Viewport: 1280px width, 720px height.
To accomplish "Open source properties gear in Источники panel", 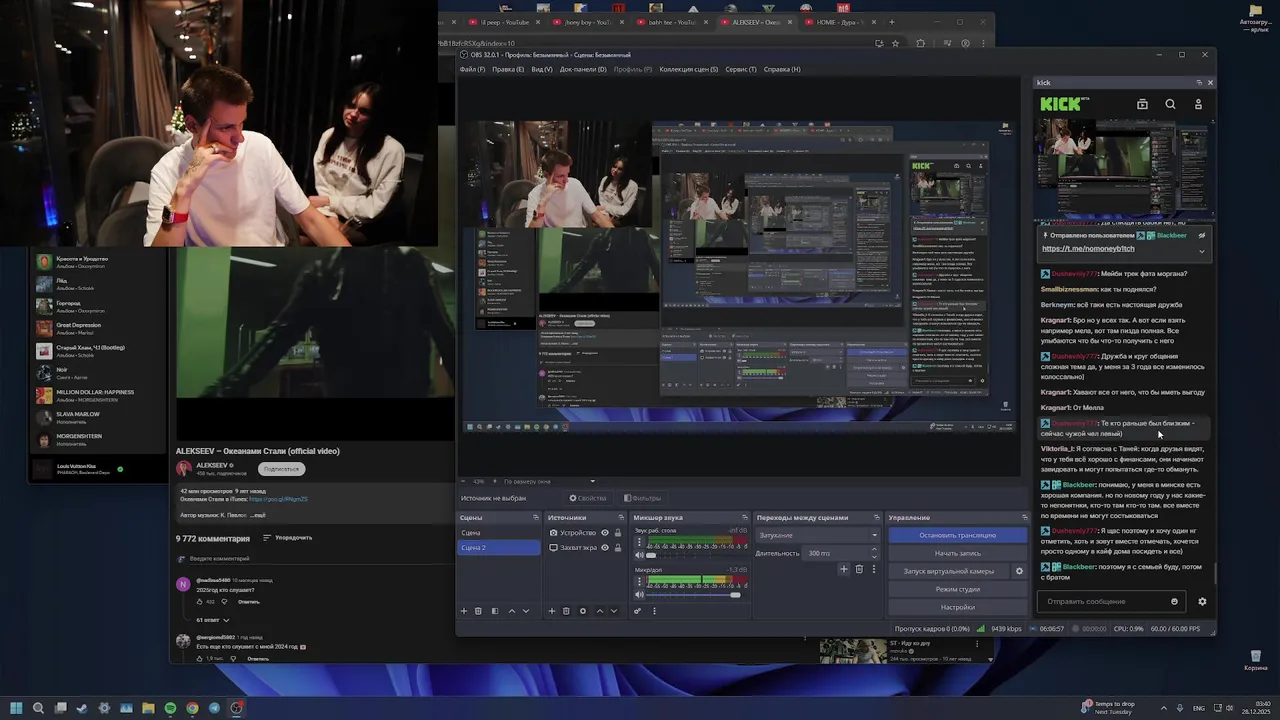I will pyautogui.click(x=583, y=611).
